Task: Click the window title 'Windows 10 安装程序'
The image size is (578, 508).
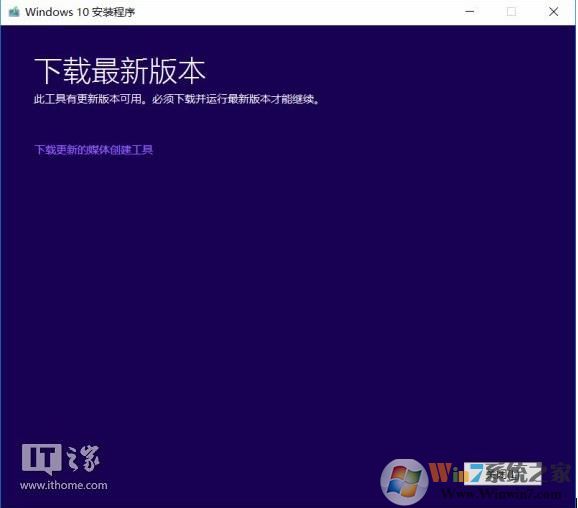Action: tap(80, 12)
